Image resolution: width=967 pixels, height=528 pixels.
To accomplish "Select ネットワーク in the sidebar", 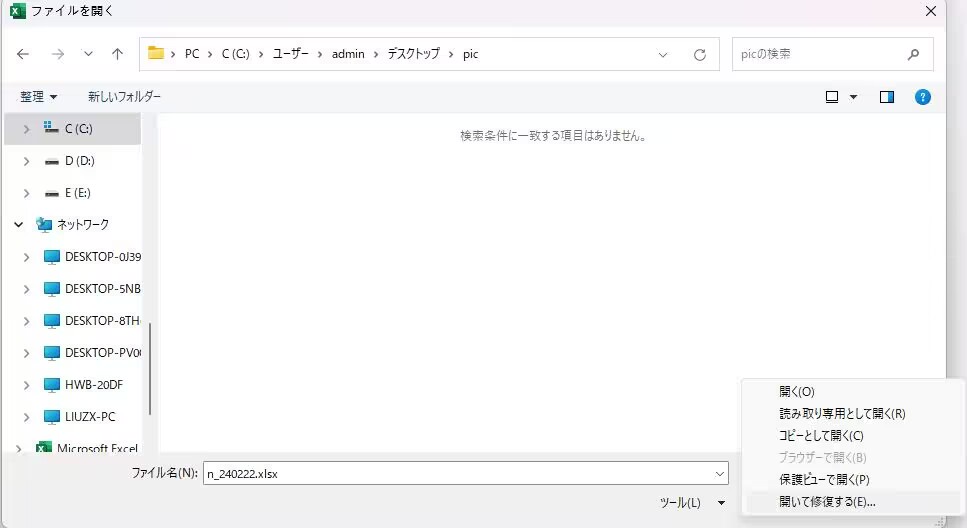I will pos(73,225).
